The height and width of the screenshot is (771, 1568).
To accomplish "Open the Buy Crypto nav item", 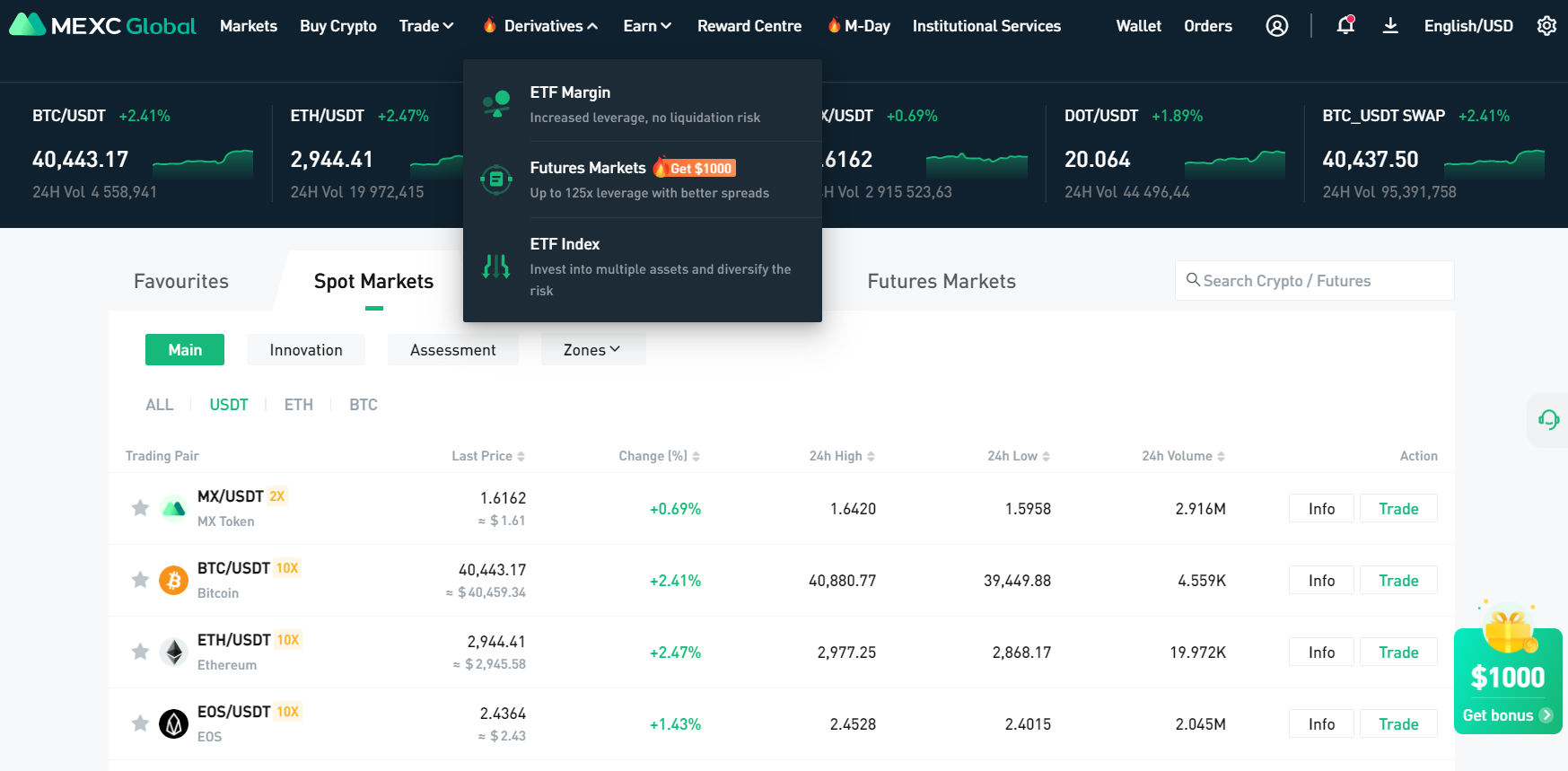I will [x=338, y=26].
